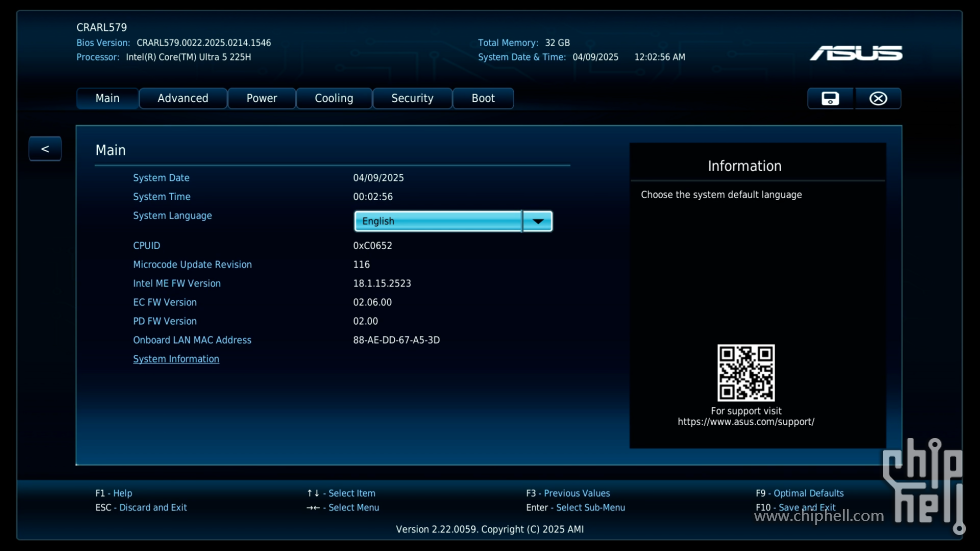Click the PD firmware value 02.00

point(366,321)
